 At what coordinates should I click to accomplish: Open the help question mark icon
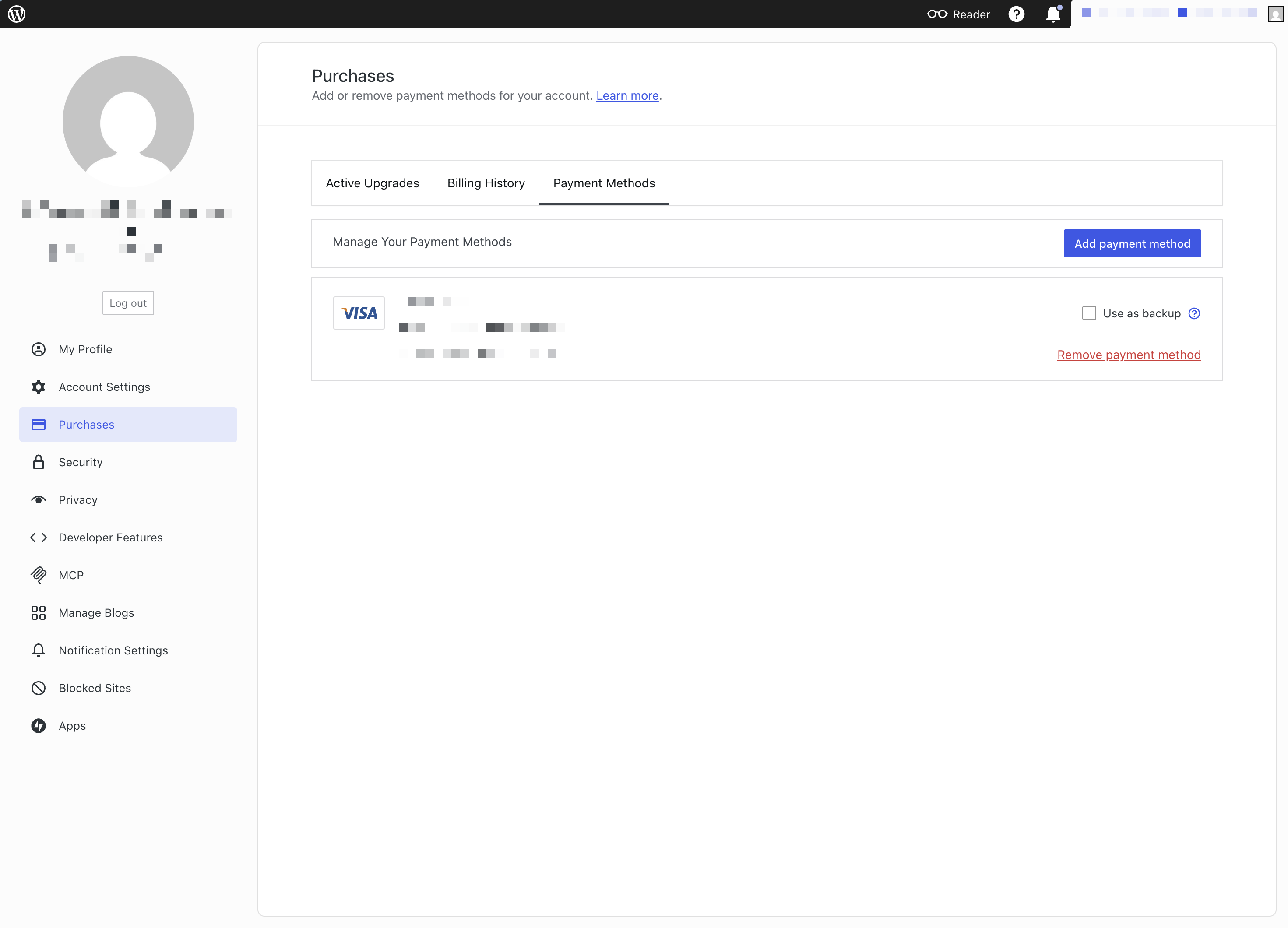[1016, 14]
